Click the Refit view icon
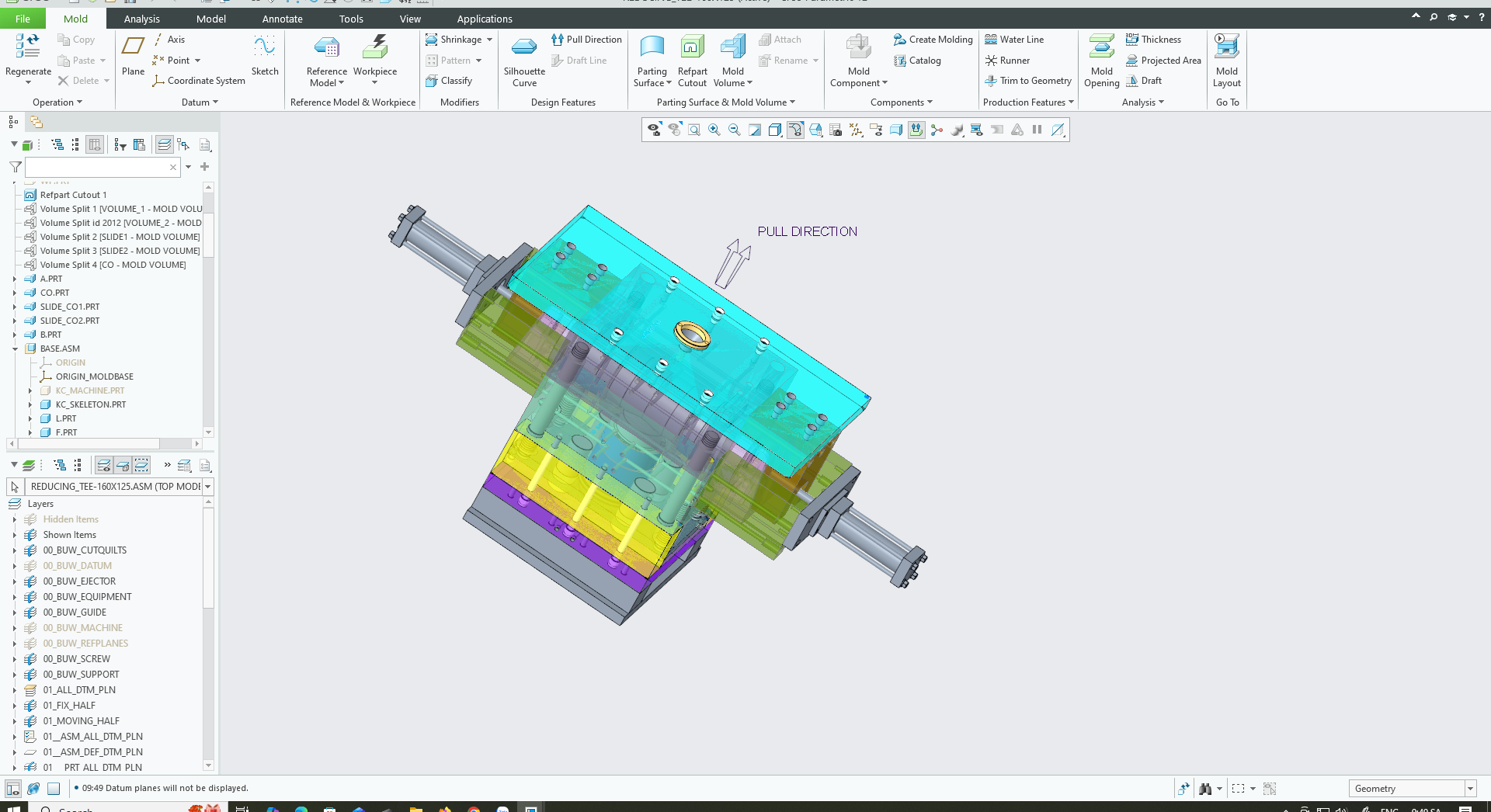This screenshot has height=812, width=1491. (694, 130)
